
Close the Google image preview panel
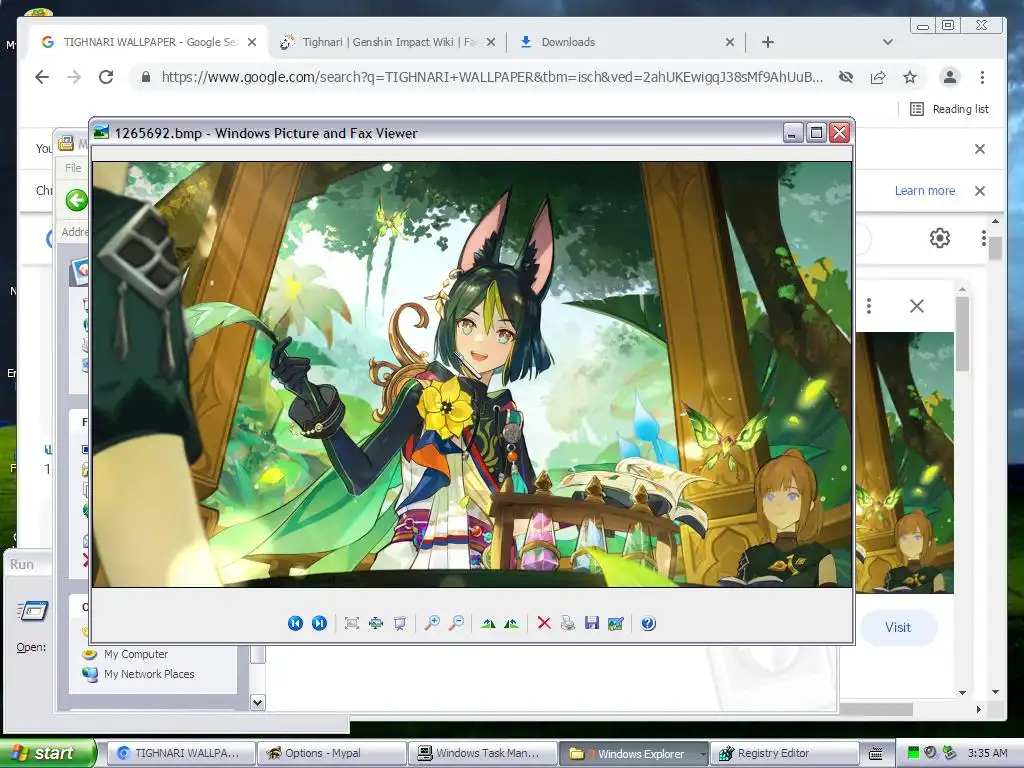(917, 306)
